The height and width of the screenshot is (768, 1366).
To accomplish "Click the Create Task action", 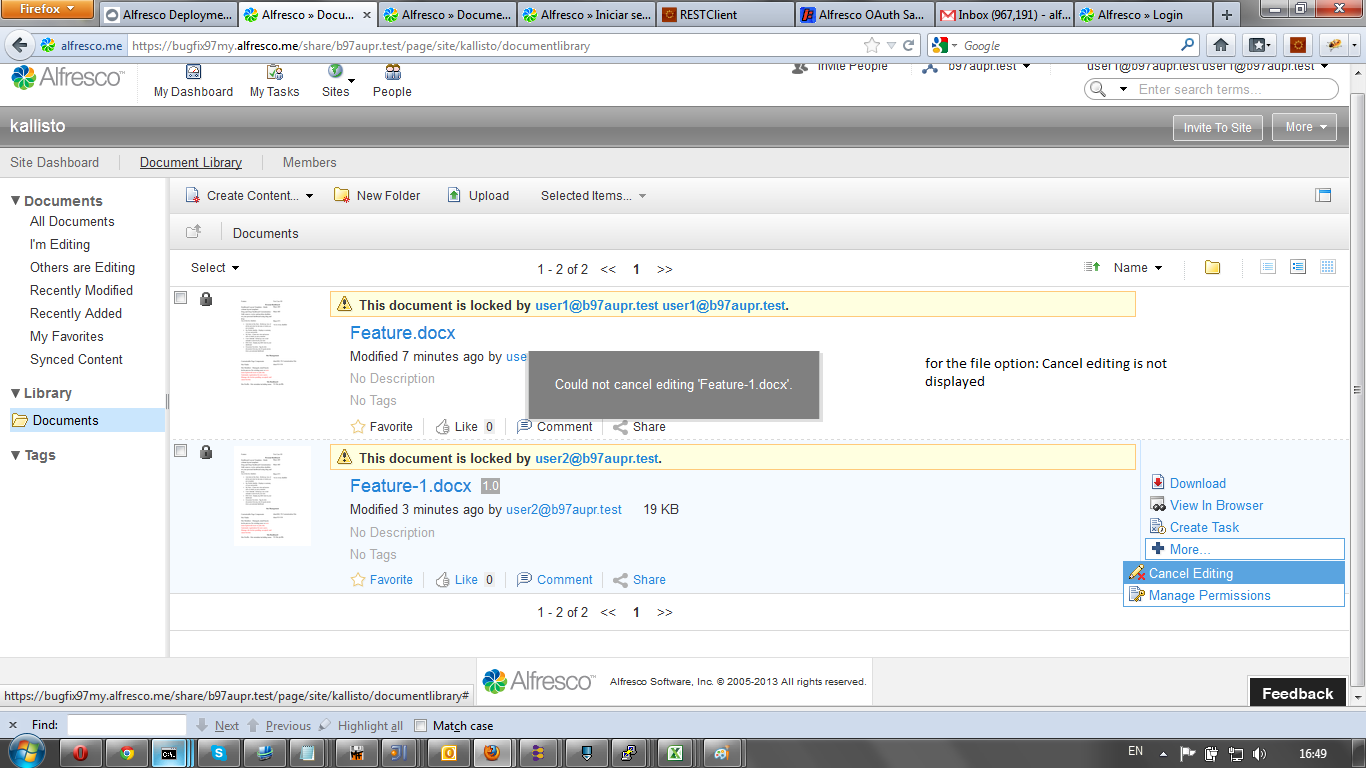I will [x=1194, y=527].
